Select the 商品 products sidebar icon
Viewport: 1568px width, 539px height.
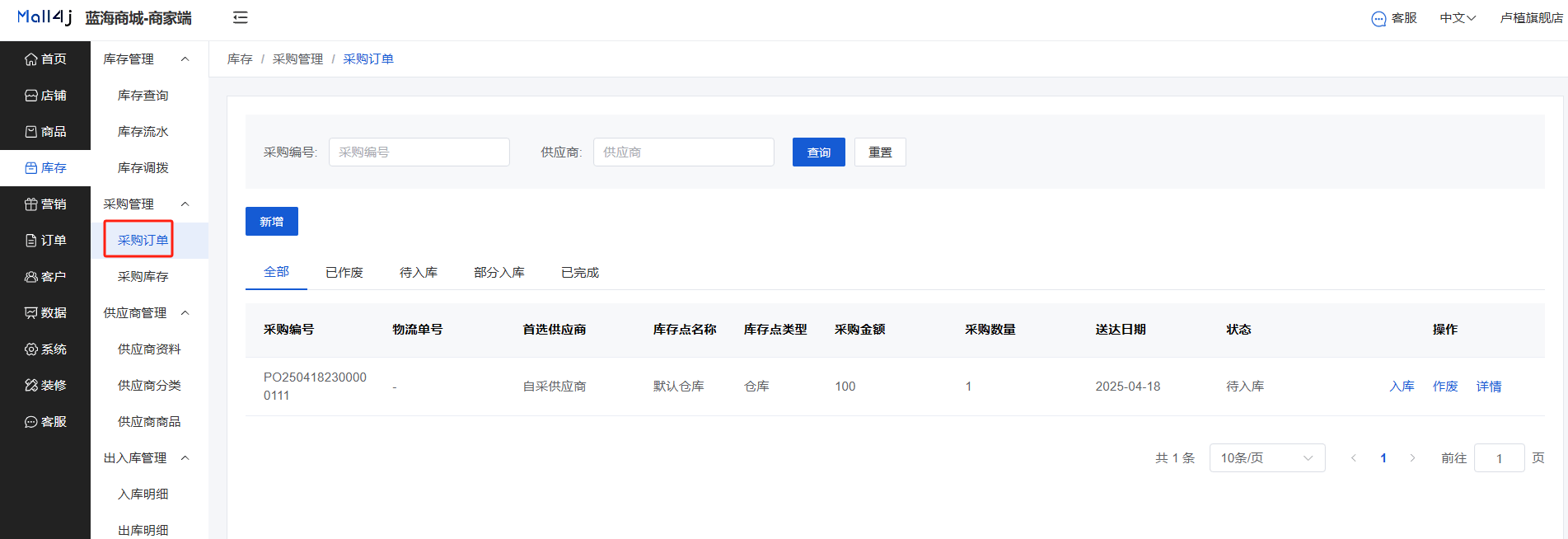coord(31,132)
